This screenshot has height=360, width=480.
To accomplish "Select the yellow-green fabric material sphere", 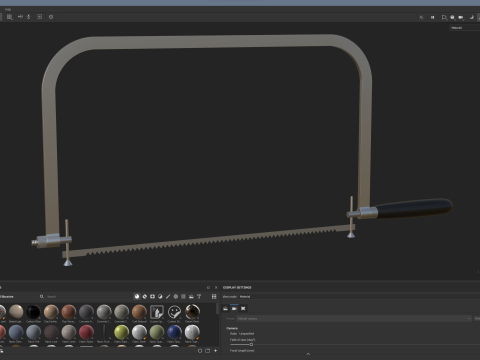I will tap(121, 332).
